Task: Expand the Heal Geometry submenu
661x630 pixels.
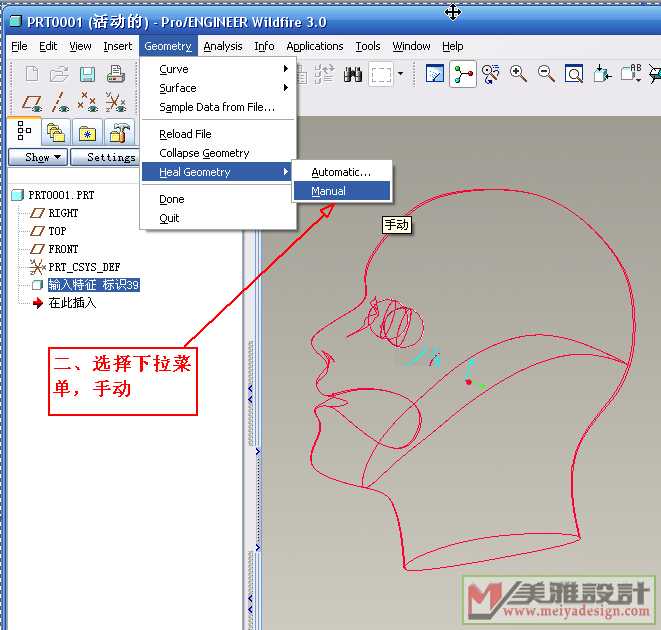Action: [x=217, y=172]
